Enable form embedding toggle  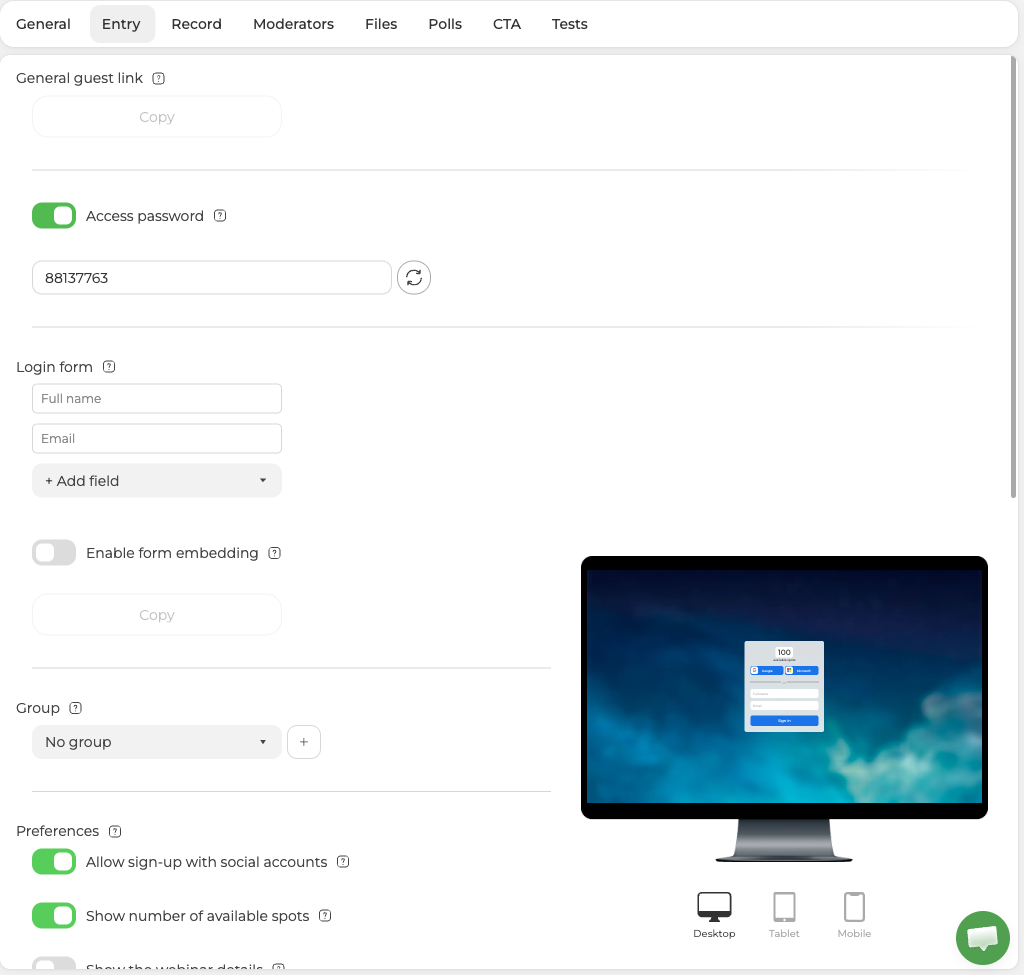(54, 552)
